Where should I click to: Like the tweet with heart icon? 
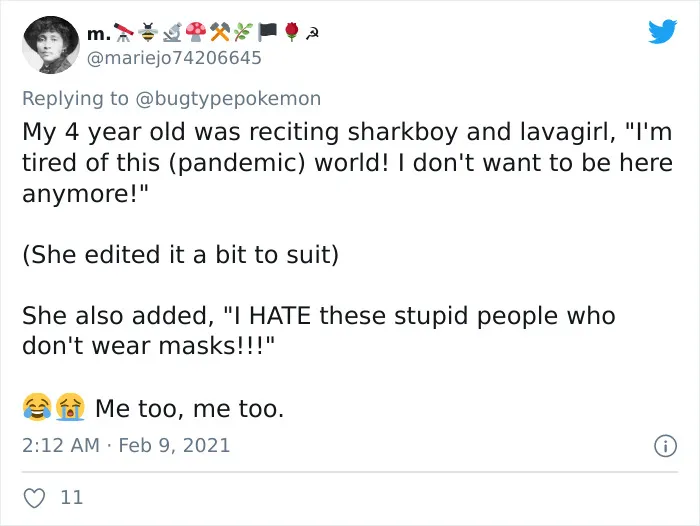click(x=34, y=498)
